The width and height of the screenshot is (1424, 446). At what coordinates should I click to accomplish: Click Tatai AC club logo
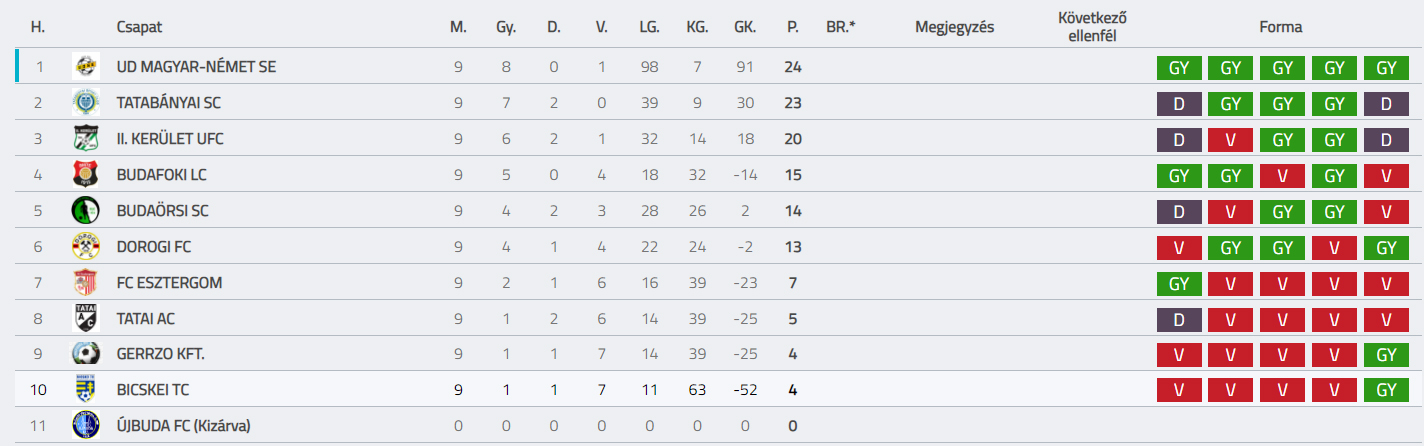[x=86, y=319]
